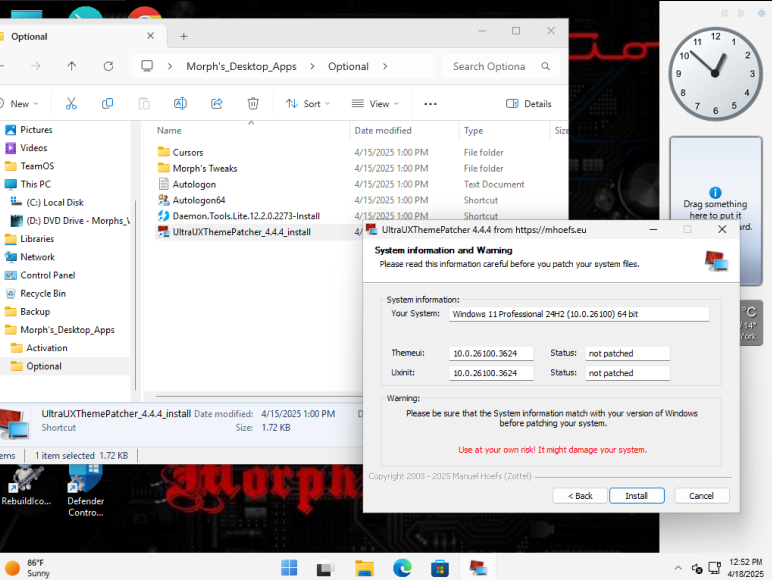Click the Paste clipboard icon in Explorer toolbar
This screenshot has width=772, height=580.
click(x=144, y=103)
